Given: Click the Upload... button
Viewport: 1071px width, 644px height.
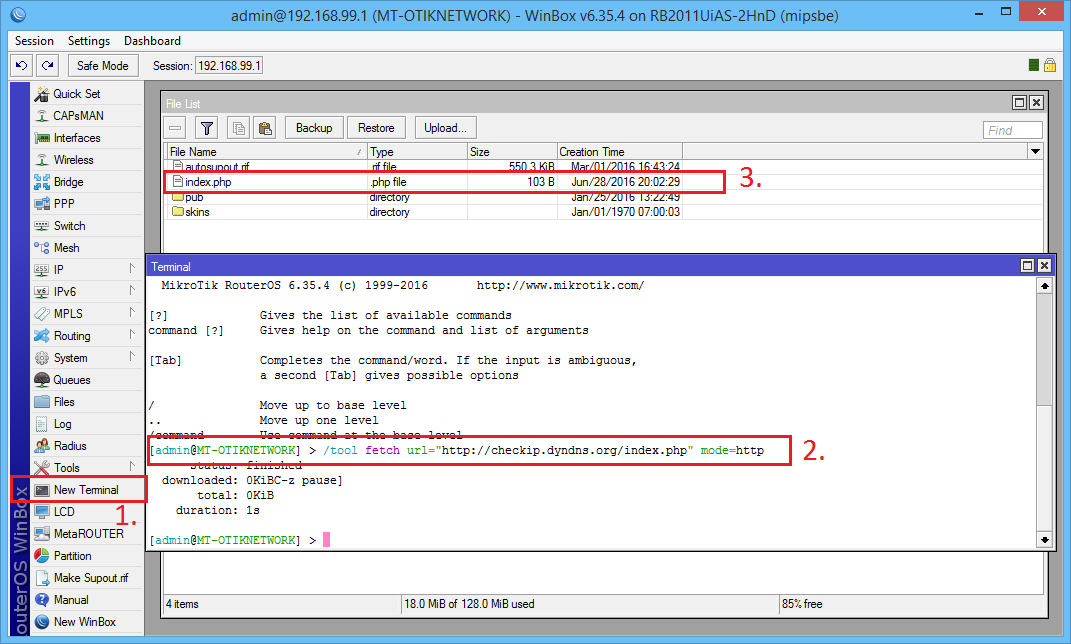Looking at the screenshot, I should [x=445, y=128].
